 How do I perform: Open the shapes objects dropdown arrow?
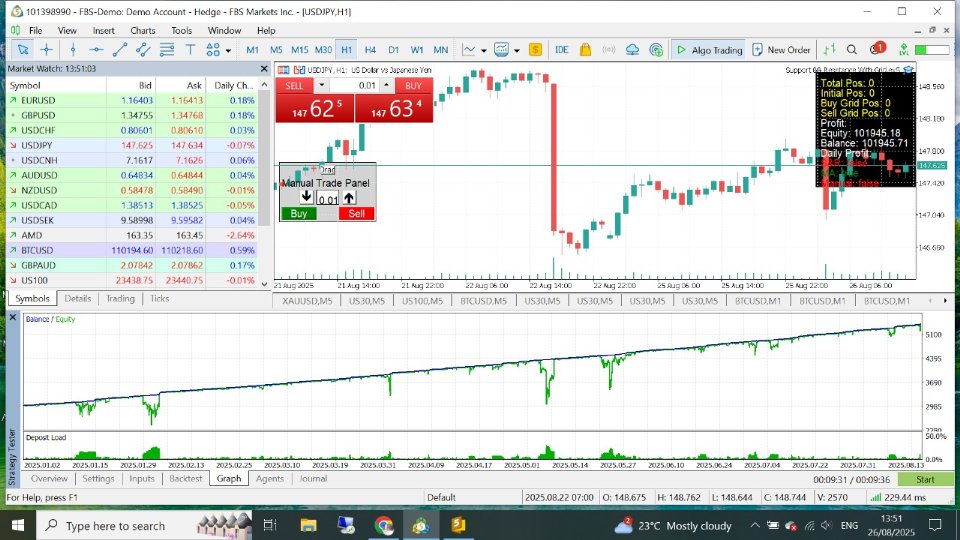pyautogui.click(x=228, y=51)
